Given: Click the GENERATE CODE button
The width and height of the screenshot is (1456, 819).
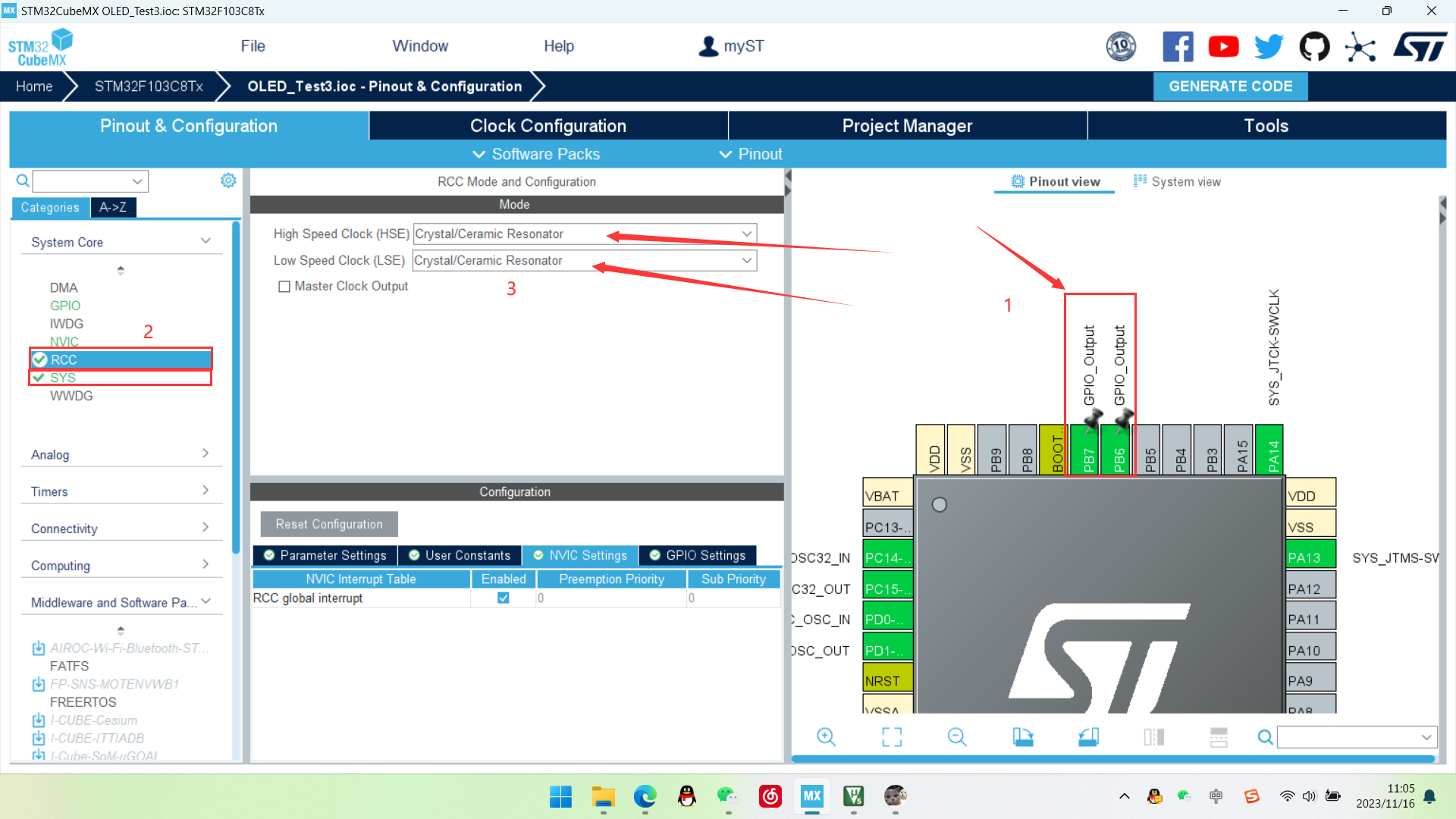Looking at the screenshot, I should pyautogui.click(x=1231, y=86).
